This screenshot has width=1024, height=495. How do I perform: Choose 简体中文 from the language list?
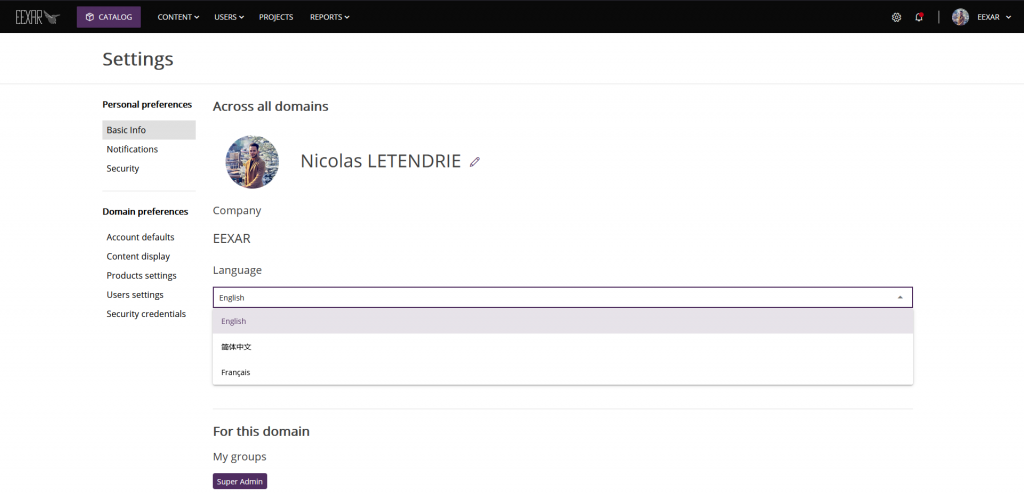(x=562, y=347)
